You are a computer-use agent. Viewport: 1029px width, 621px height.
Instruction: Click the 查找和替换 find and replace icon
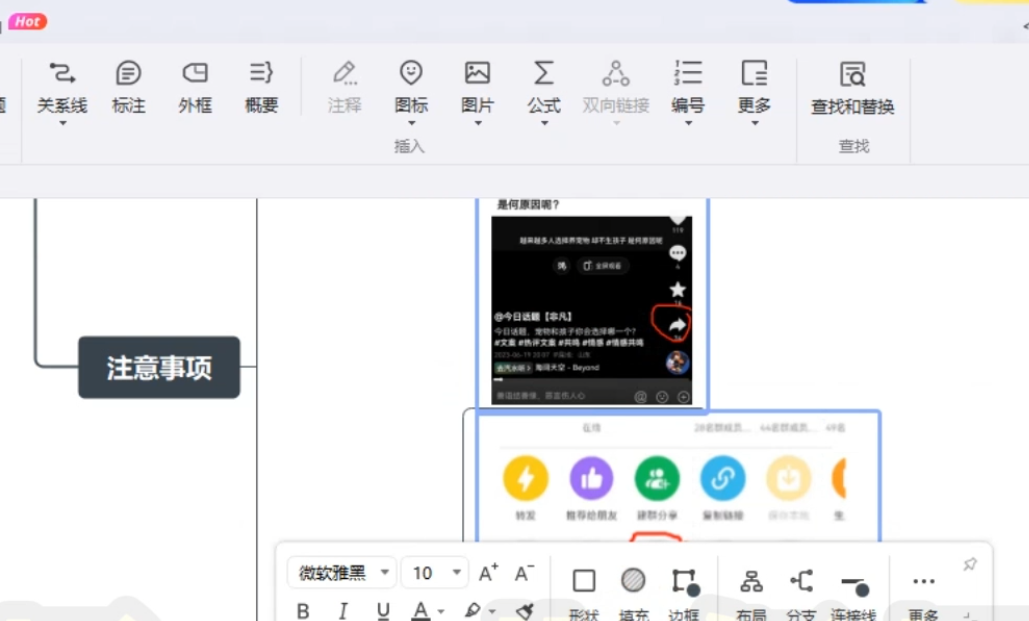tap(852, 75)
